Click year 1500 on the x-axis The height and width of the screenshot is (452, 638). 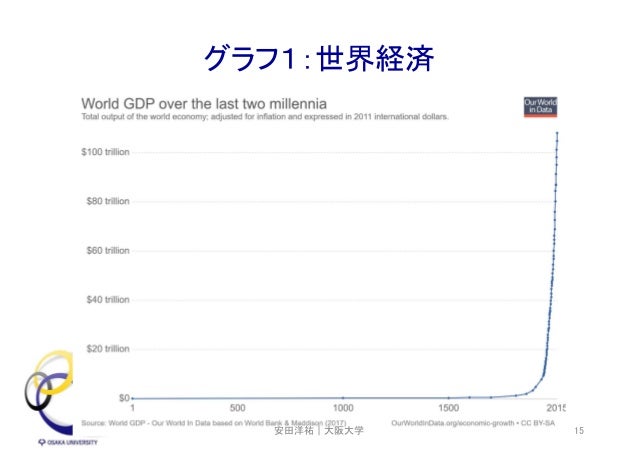coord(448,408)
